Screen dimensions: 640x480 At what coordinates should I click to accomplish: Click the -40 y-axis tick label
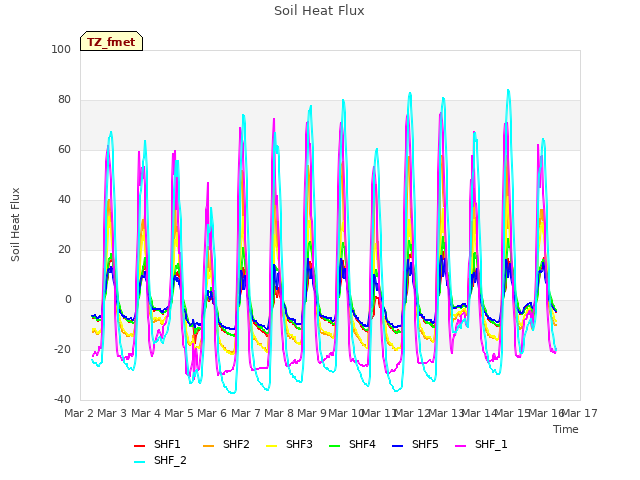tap(62, 400)
